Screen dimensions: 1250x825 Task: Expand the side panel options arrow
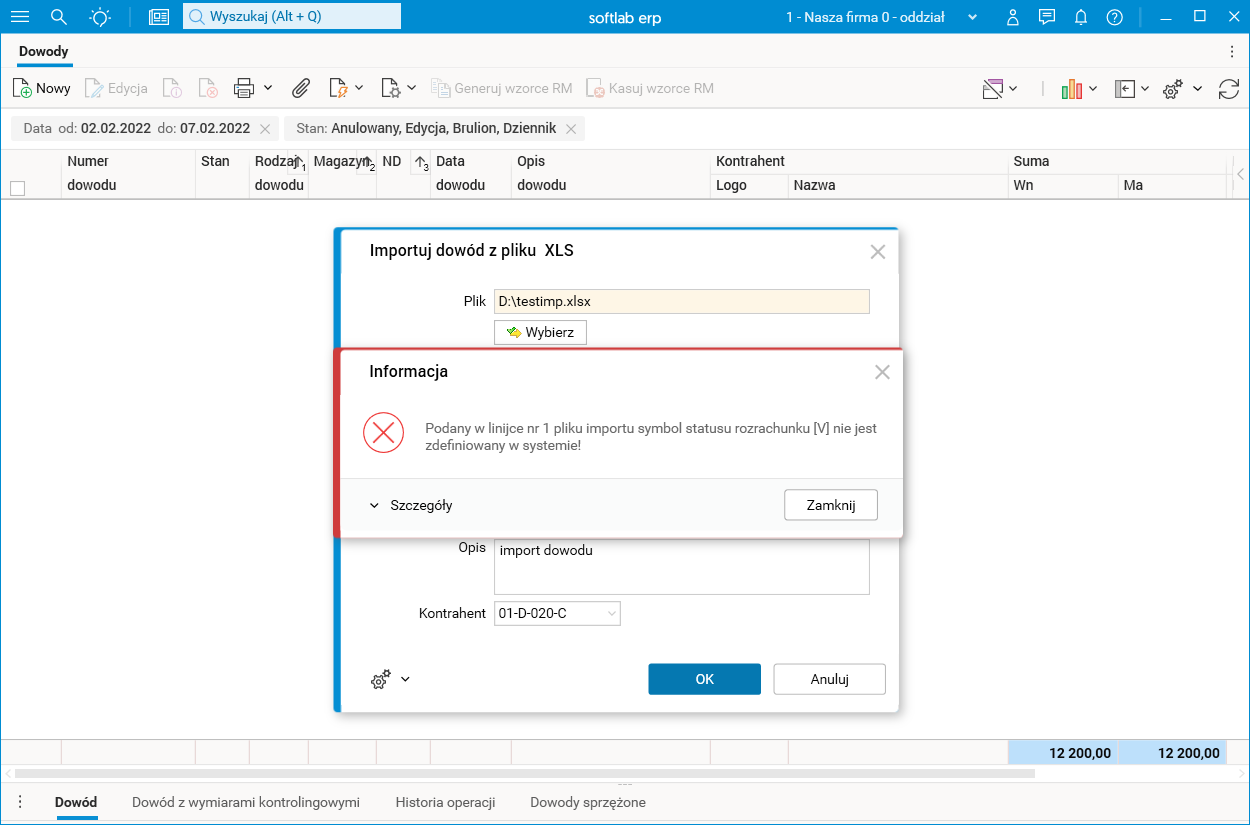point(1145,89)
